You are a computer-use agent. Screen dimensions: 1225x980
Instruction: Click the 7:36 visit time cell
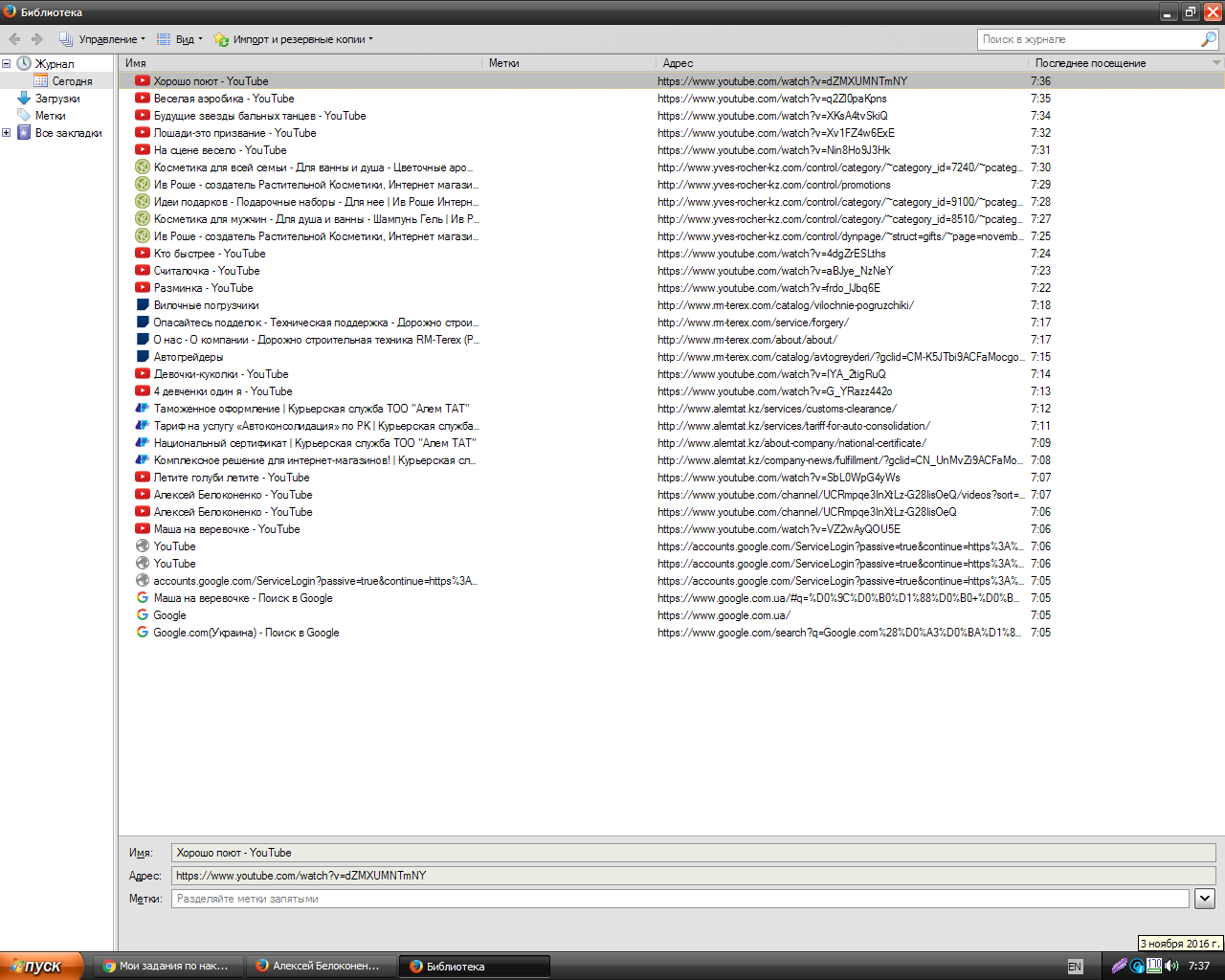tap(1040, 81)
